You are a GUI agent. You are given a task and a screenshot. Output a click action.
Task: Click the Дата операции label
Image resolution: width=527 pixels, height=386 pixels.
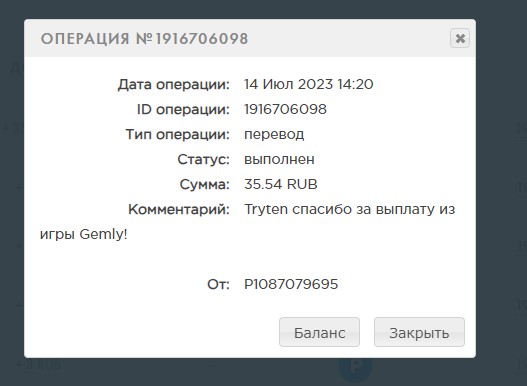[173, 84]
